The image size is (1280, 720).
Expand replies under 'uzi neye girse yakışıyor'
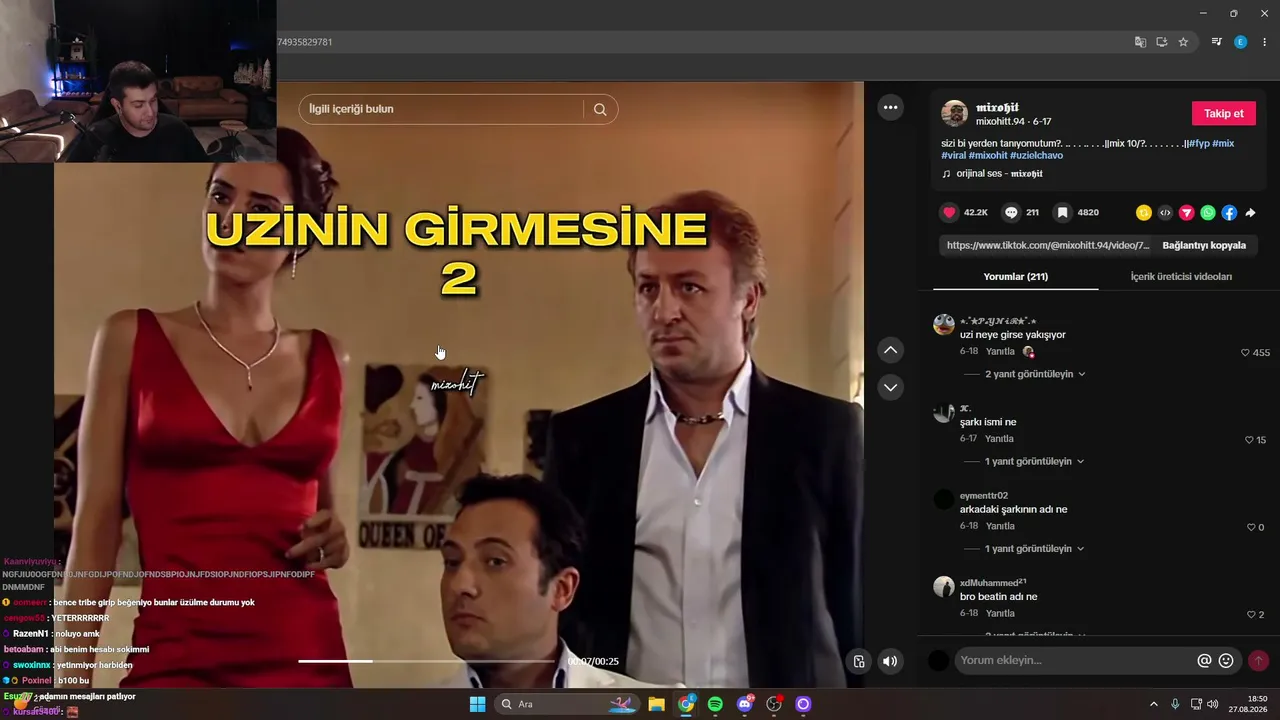[x=1035, y=374]
